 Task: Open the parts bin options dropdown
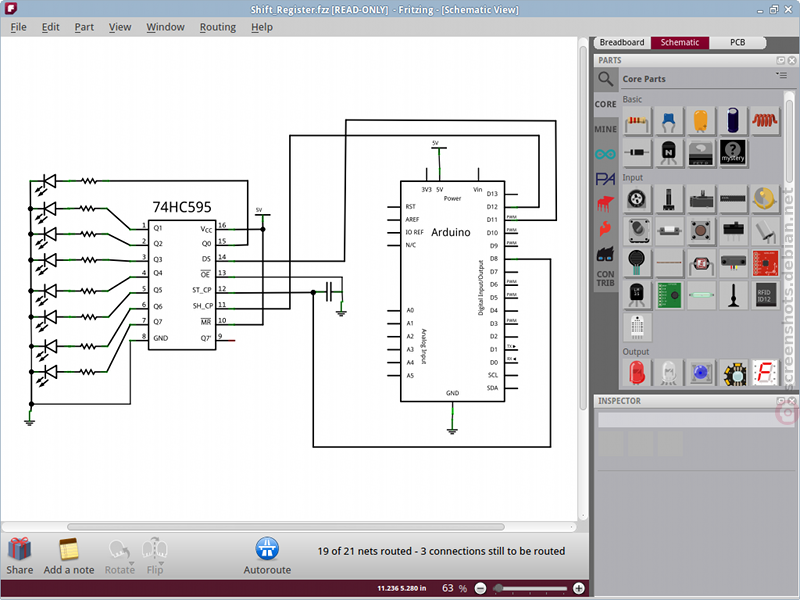click(x=782, y=75)
